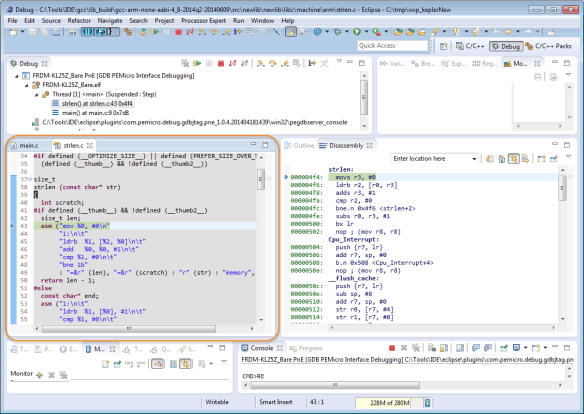
Task: Click the Build All icon in toolbar
Action: pyautogui.click(x=72, y=32)
